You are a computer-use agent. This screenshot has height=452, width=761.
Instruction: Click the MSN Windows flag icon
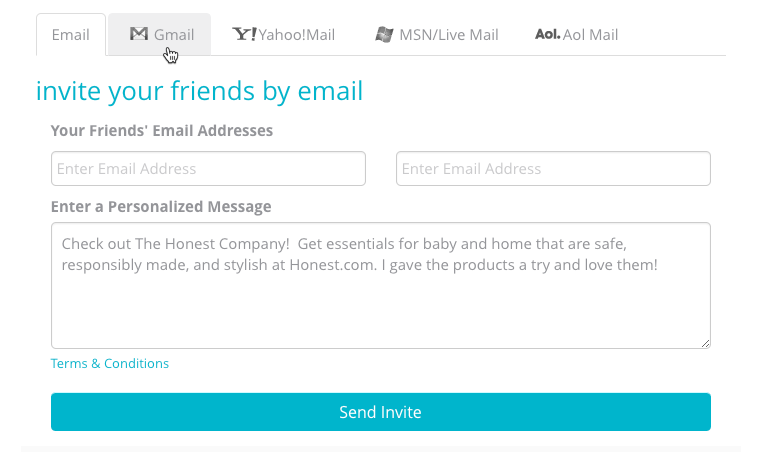click(x=384, y=34)
